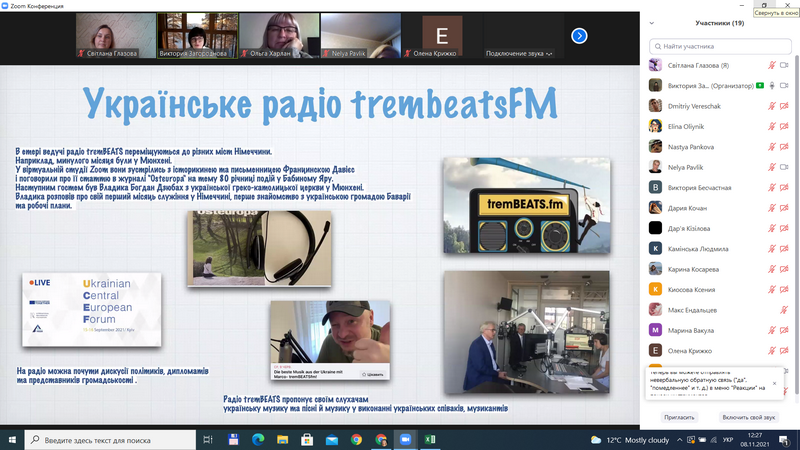Viewport: 800px width, 450px height.
Task: Click the Включить свой звук button
Action: [x=749, y=417]
